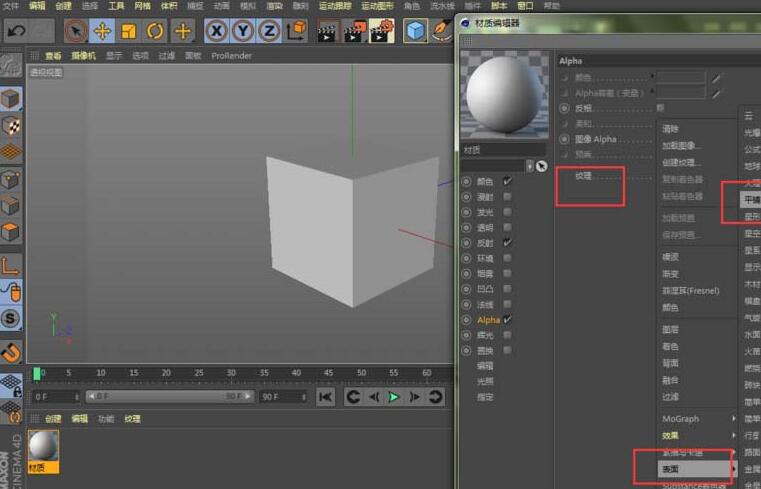Toggle the 透明 channel checkbox
Viewport: 761px width, 489px height.
pos(507,227)
